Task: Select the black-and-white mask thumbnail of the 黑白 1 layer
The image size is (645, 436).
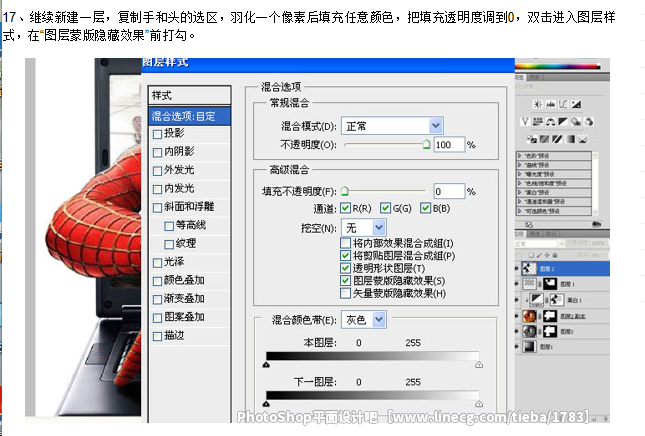Action: [556, 300]
